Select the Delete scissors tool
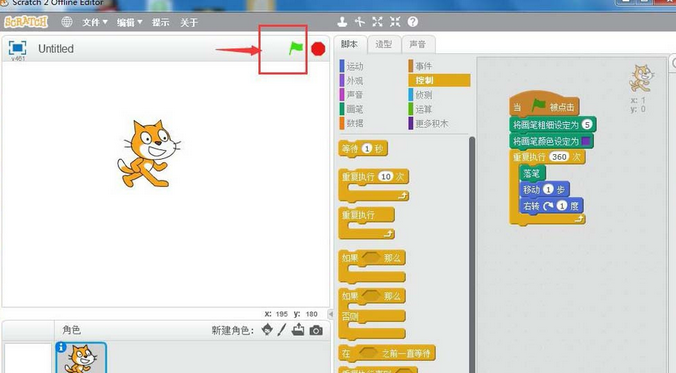The width and height of the screenshot is (676, 373). click(360, 22)
